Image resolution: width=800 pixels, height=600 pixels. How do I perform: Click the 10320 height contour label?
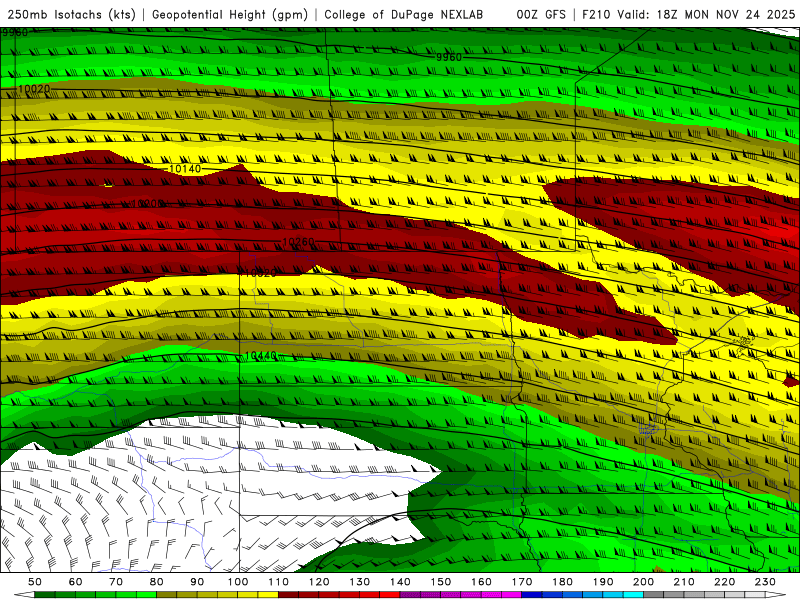[x=260, y=273]
